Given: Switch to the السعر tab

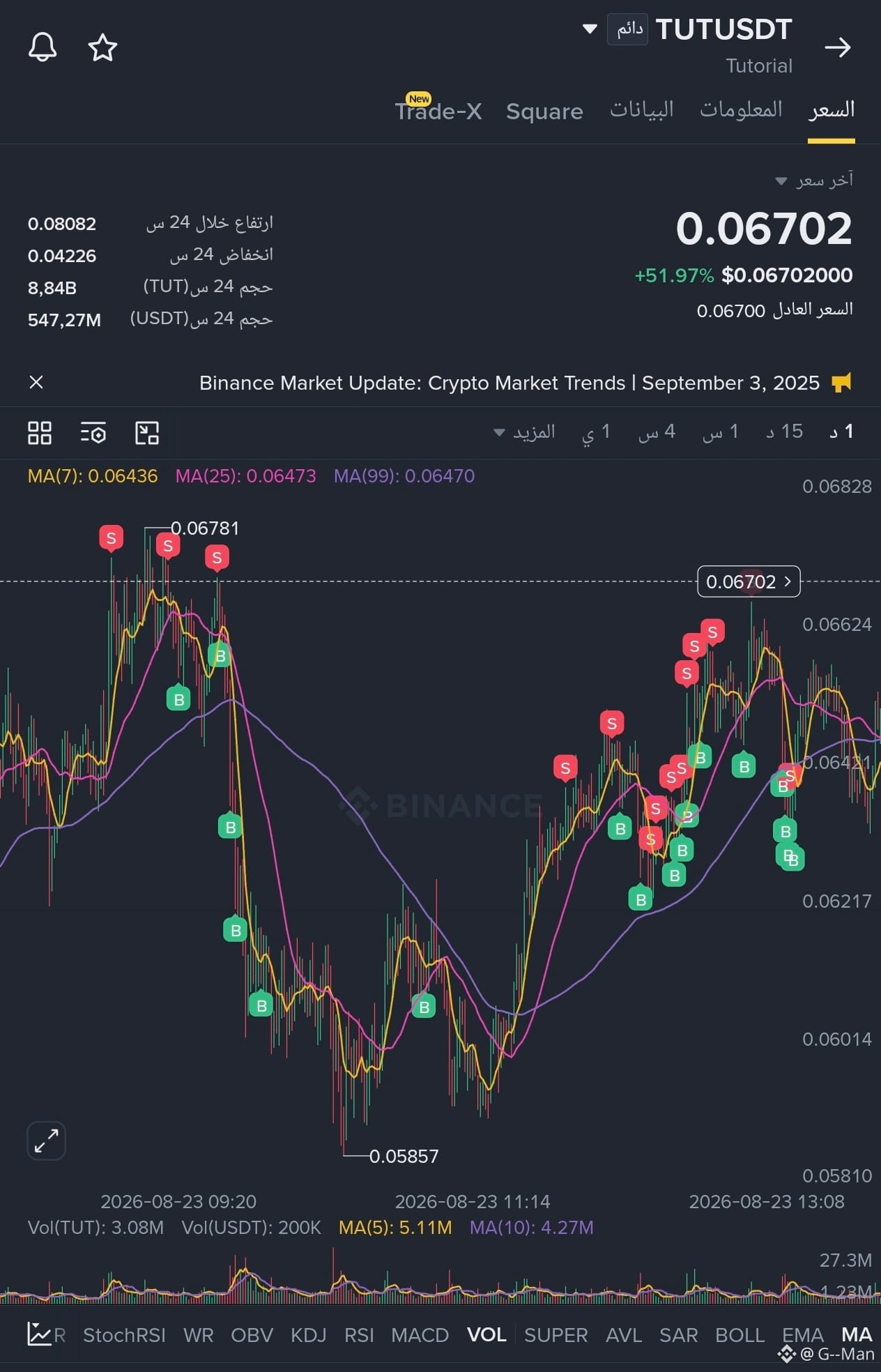Looking at the screenshot, I should (x=832, y=110).
